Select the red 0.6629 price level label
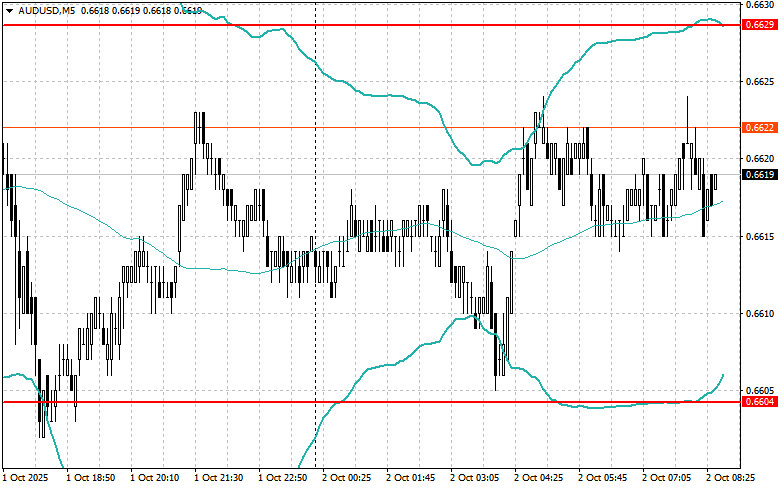The image size is (781, 489). click(760, 25)
